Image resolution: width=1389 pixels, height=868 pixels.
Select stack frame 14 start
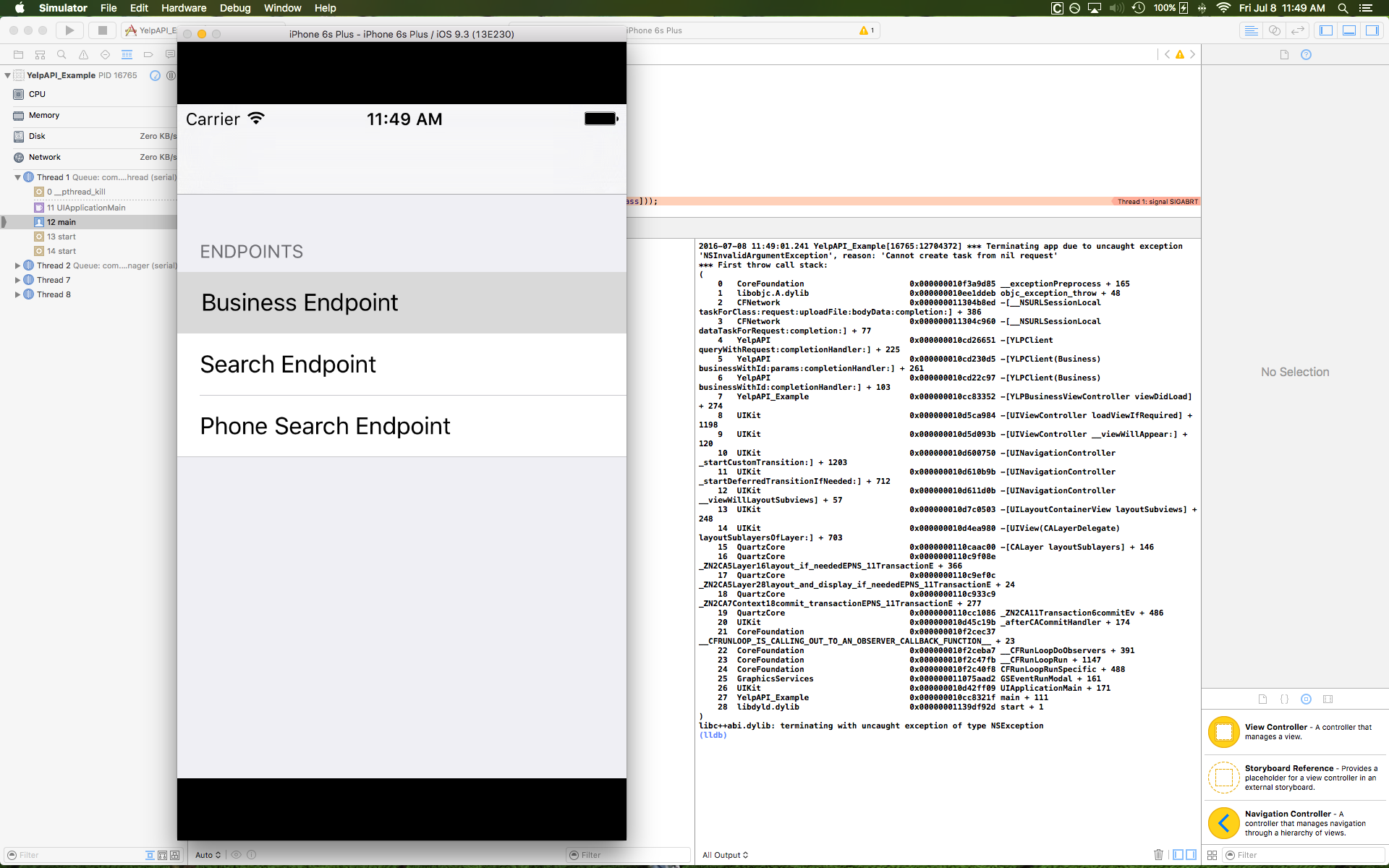pos(88,251)
